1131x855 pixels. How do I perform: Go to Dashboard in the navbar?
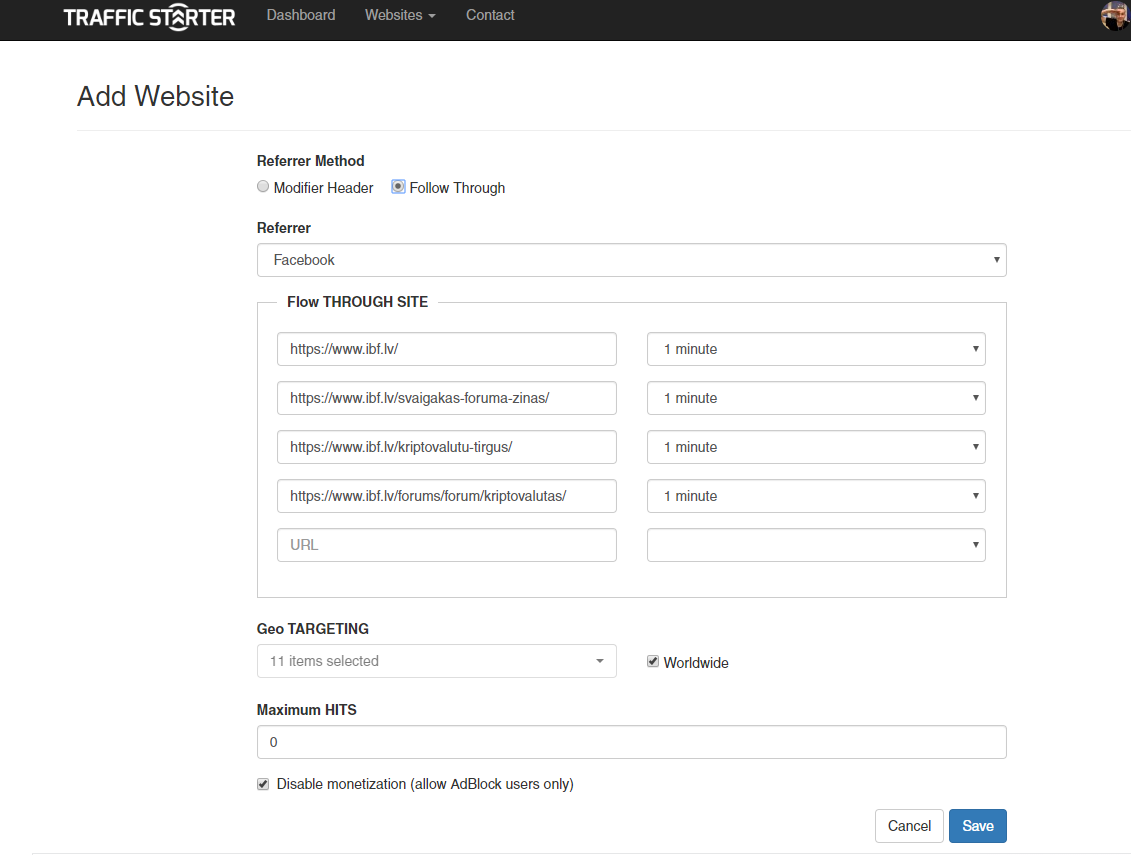301,15
